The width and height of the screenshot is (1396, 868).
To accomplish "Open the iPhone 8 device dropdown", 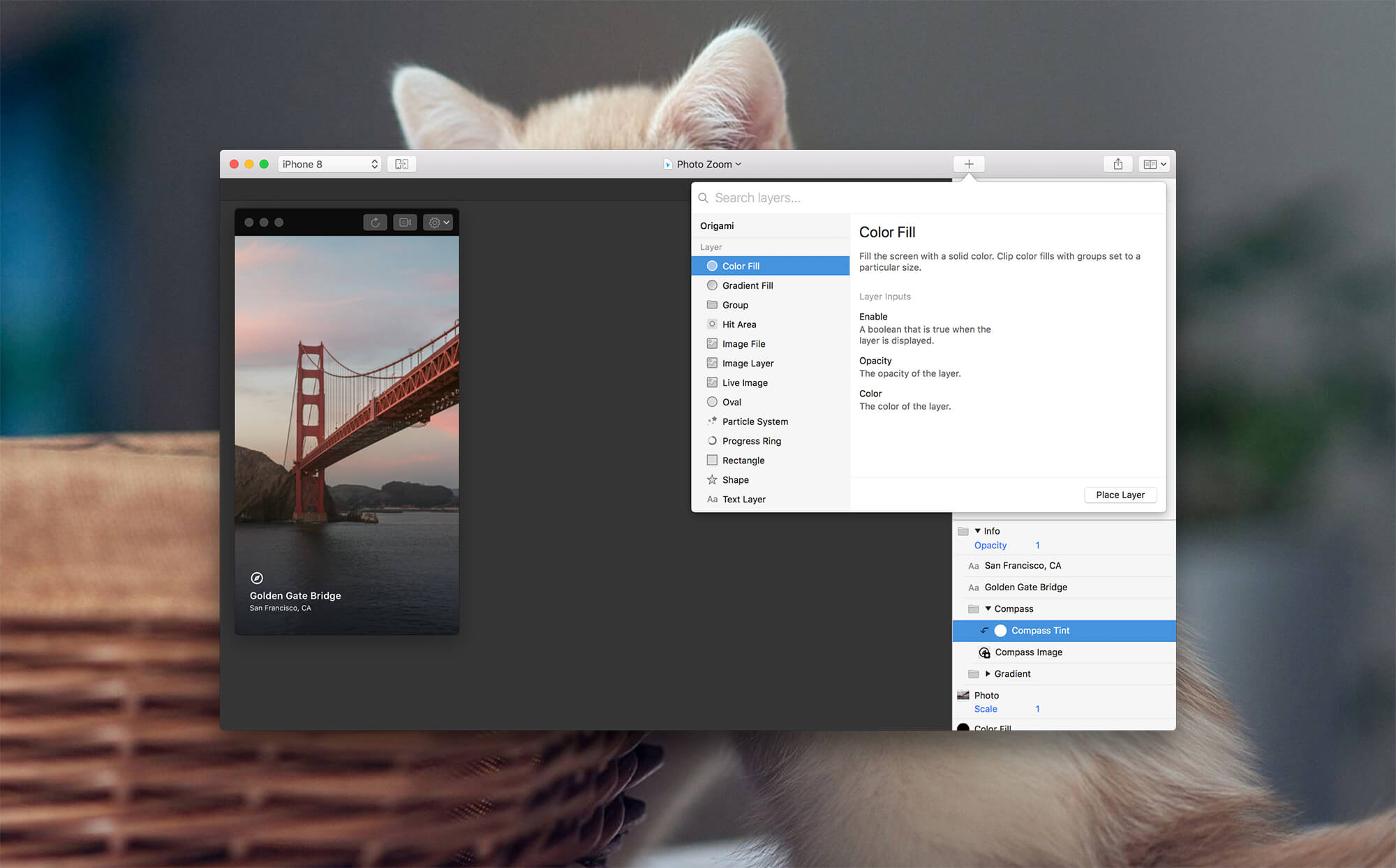I will coord(329,164).
